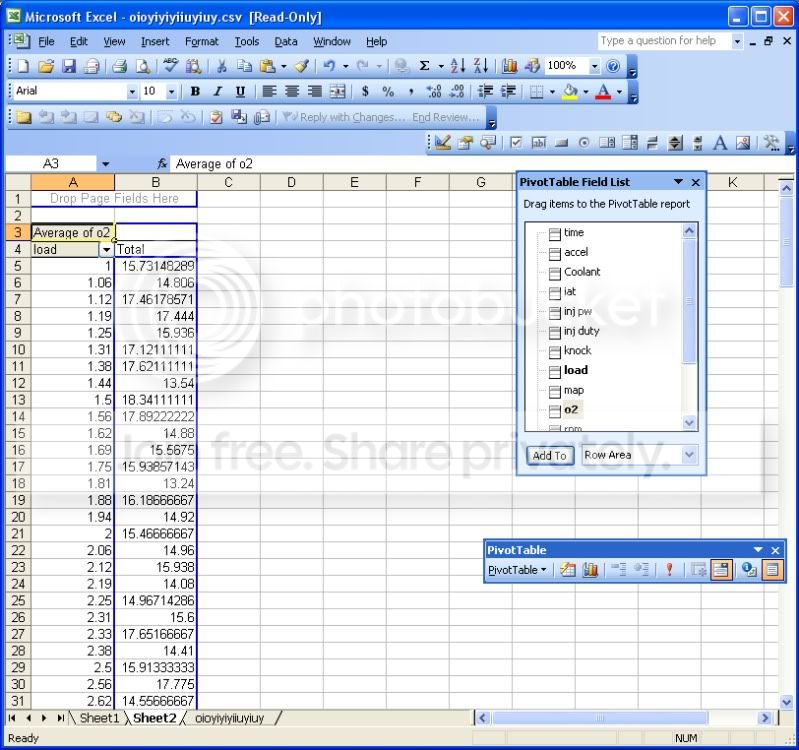
Task: Open the Data menu
Action: click(x=286, y=41)
